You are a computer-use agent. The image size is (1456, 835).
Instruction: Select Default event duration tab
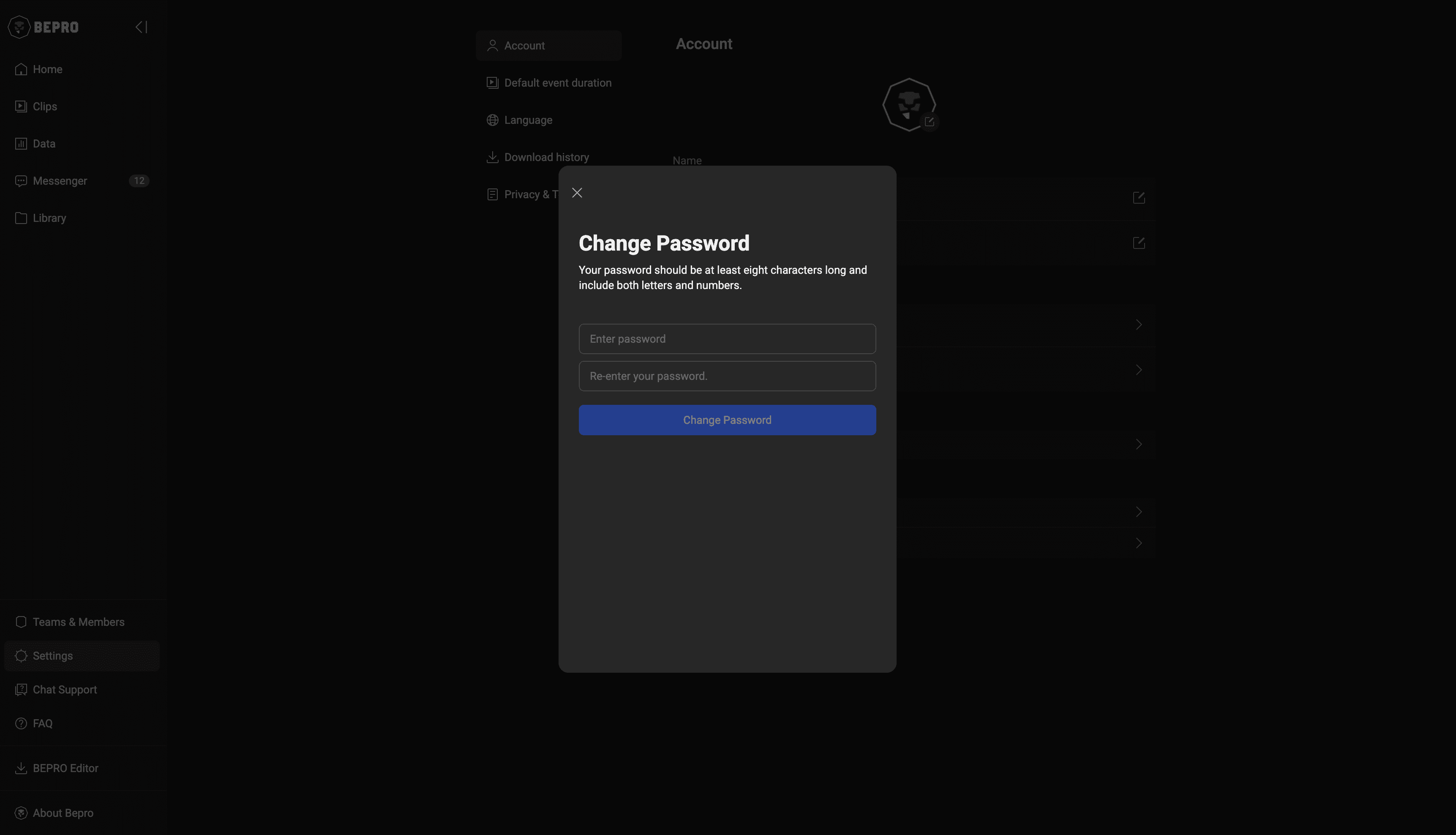pyautogui.click(x=557, y=83)
